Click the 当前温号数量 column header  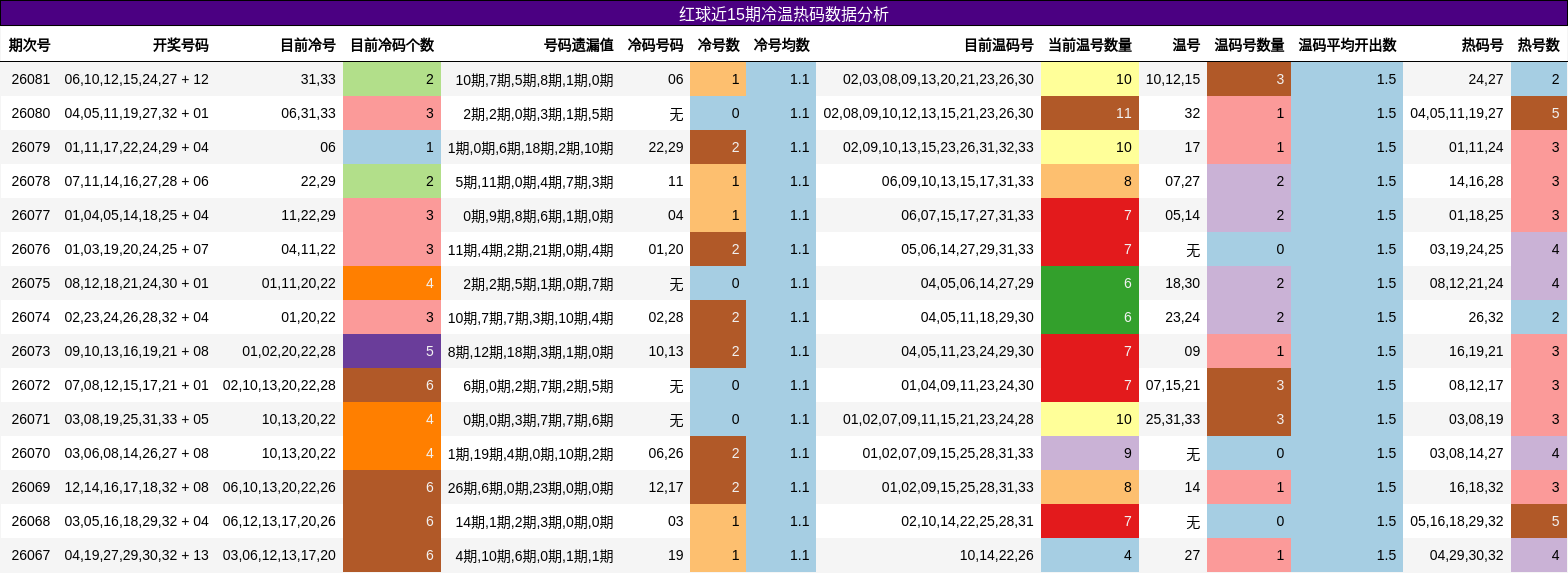coord(1089,45)
